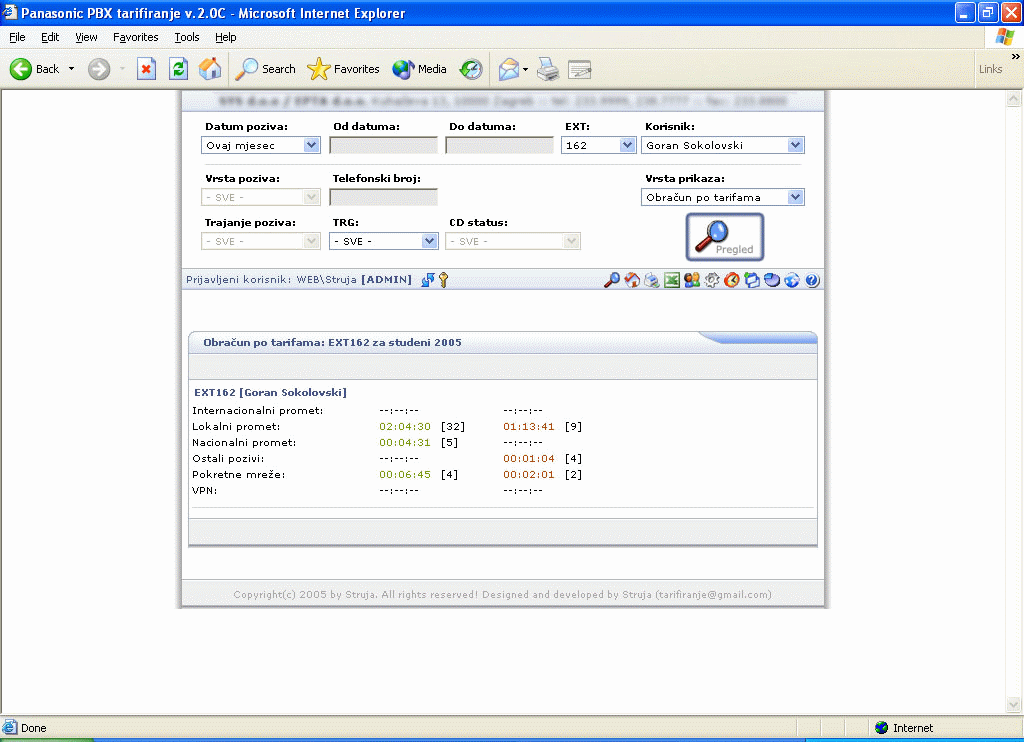Open the blue help question mark icon
Screen dimensions: 1024x742
click(812, 280)
